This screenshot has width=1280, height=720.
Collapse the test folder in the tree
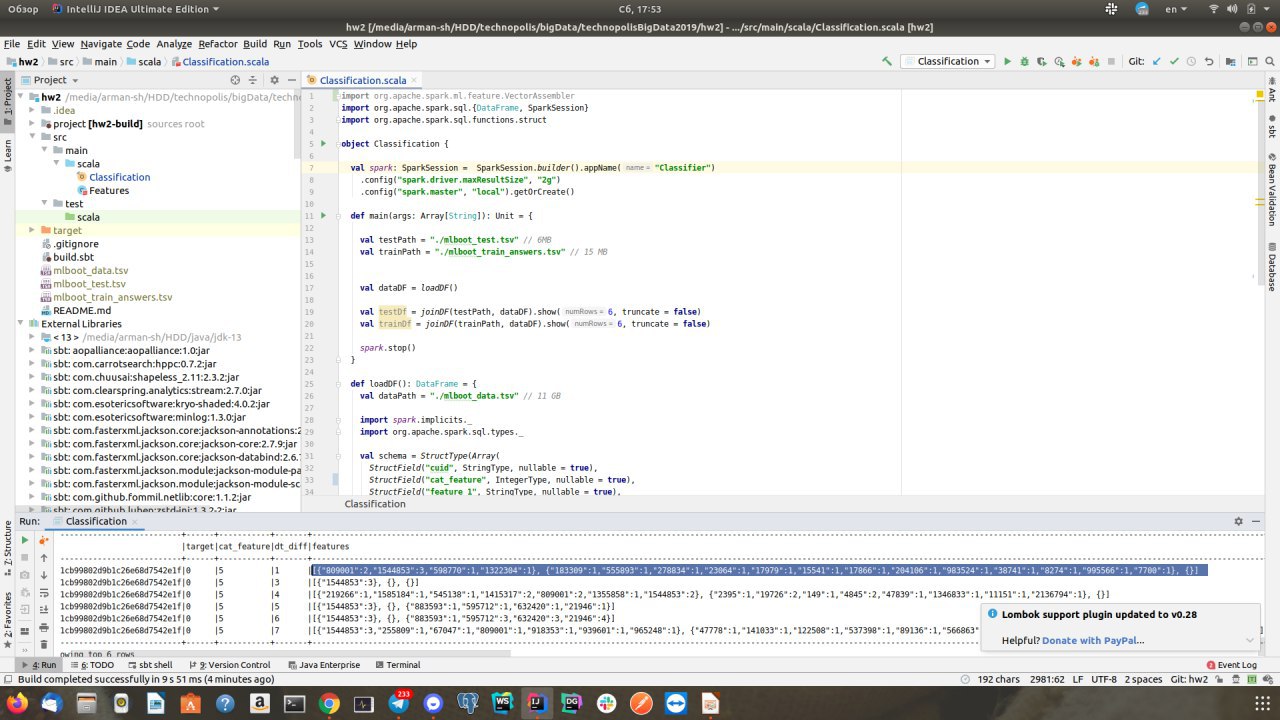tap(46, 204)
